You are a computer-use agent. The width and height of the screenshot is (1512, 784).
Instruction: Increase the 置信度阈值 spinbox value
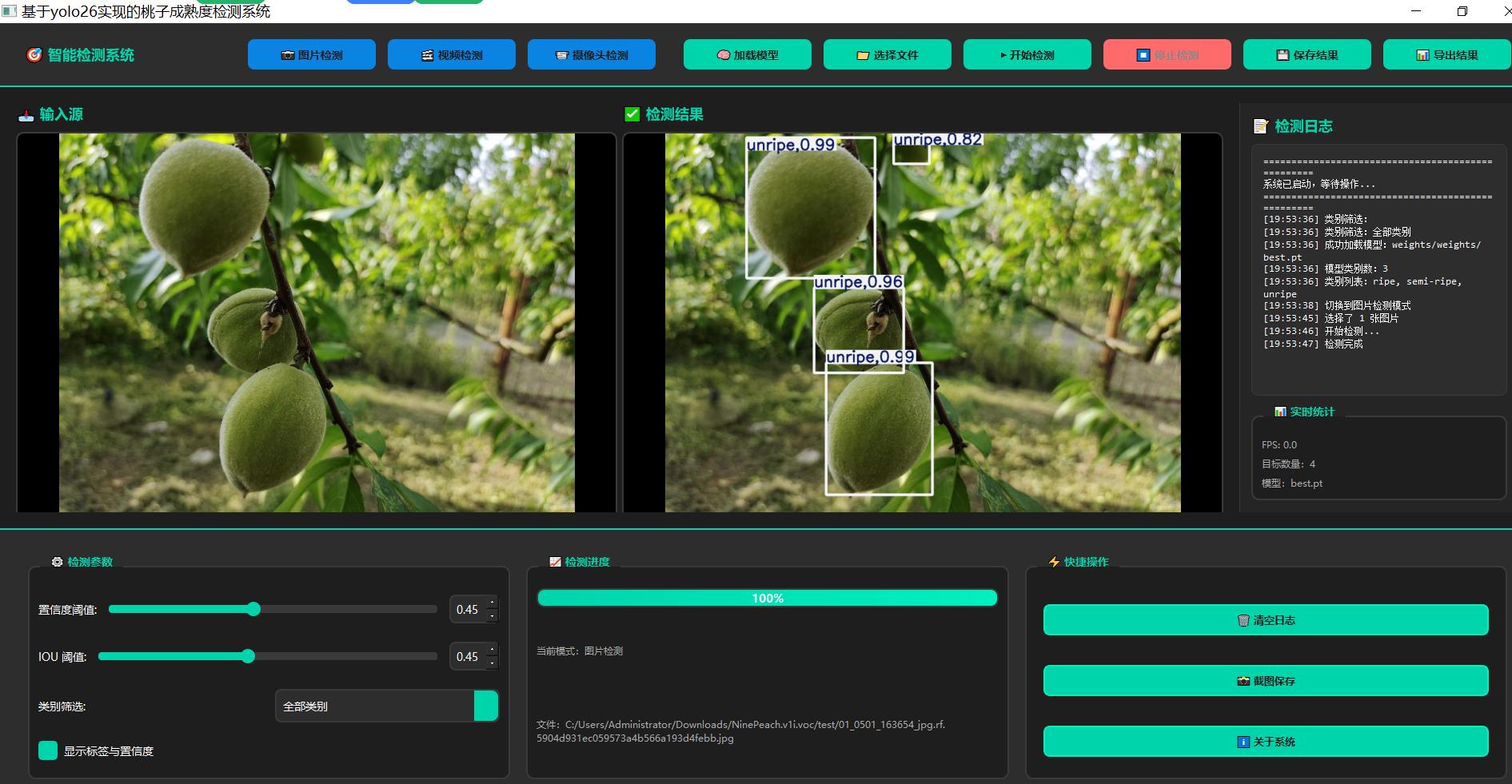[x=493, y=603]
